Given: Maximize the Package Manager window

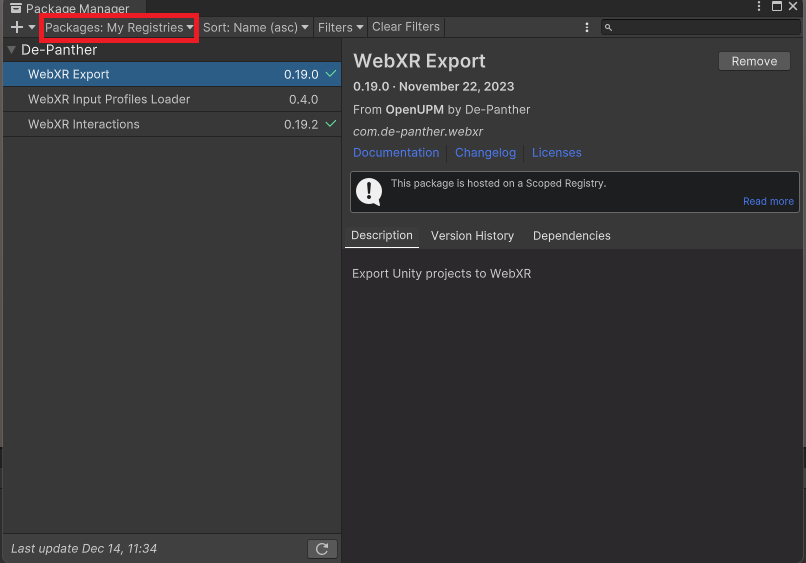Looking at the screenshot, I should click(x=777, y=6).
